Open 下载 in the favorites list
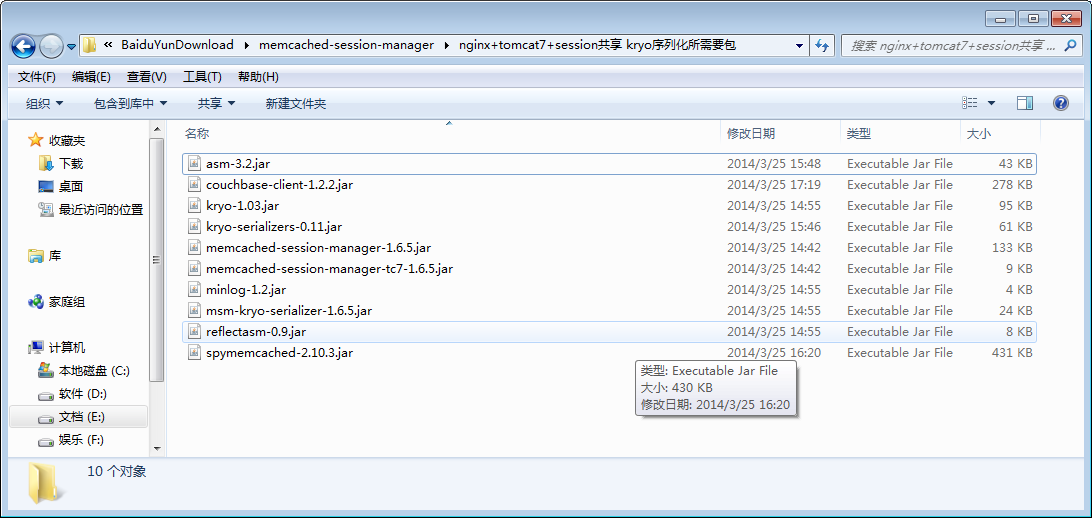Screen dimensions: 1092x518 [x=71, y=164]
